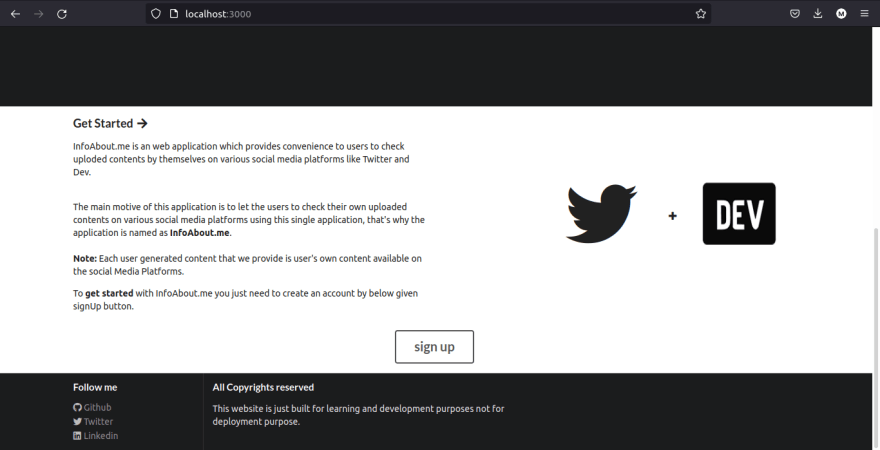
Task: Open the hamburger application menu
Action: click(x=864, y=13)
